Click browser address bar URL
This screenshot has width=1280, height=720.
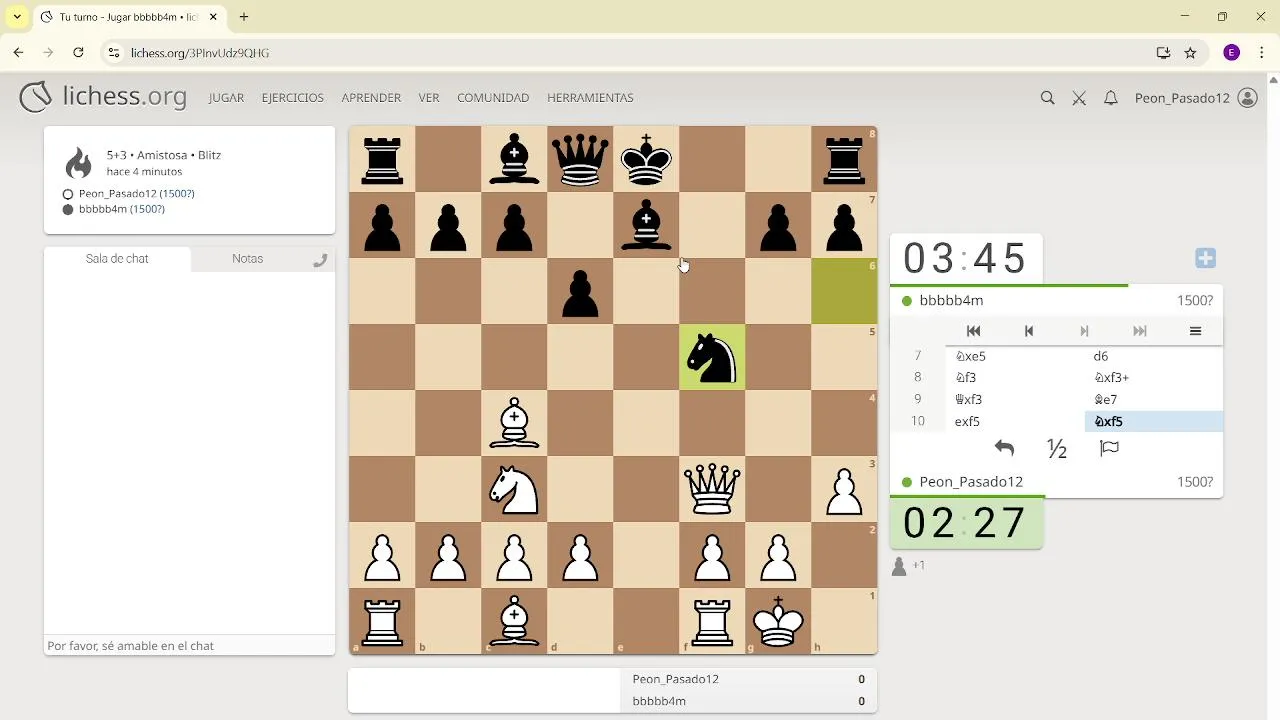200,53
